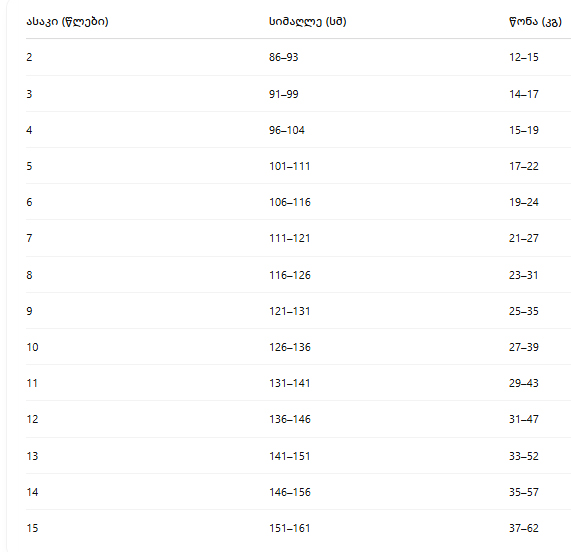Select weight value 12–15
This screenshot has width=571, height=552.
click(523, 57)
